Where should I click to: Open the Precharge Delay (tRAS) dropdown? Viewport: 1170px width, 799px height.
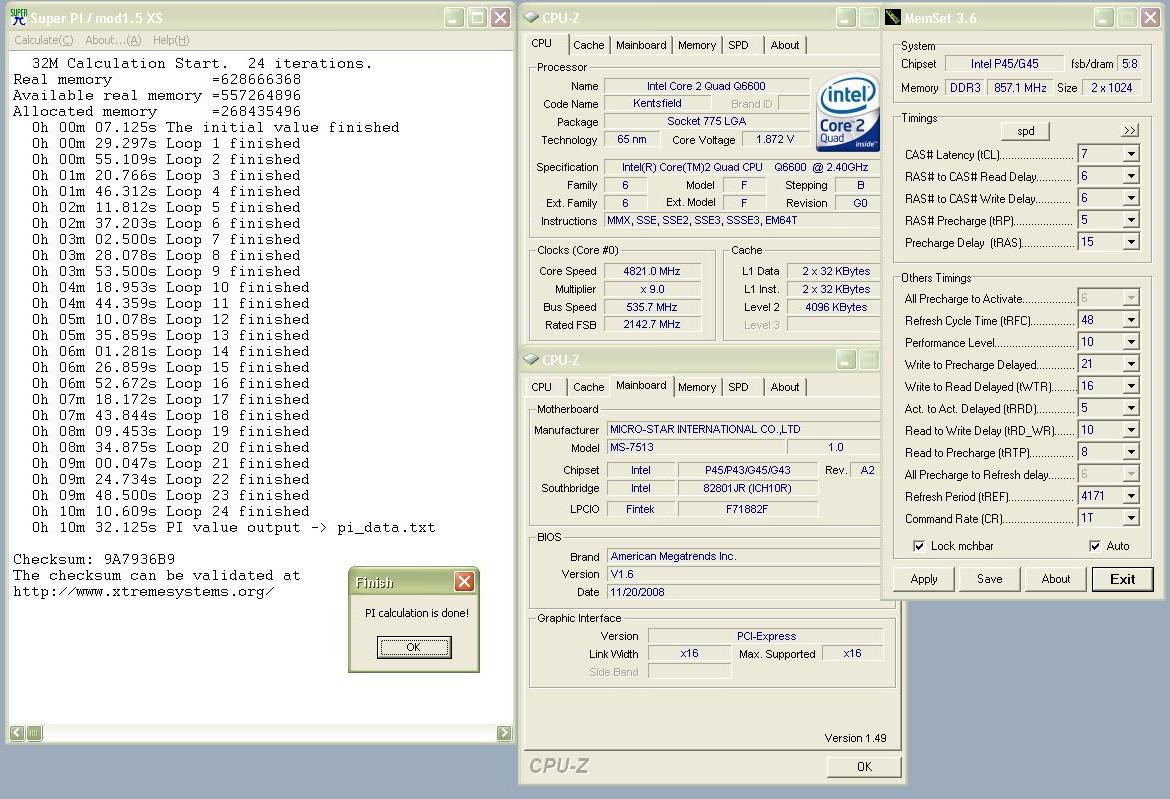click(x=1131, y=242)
